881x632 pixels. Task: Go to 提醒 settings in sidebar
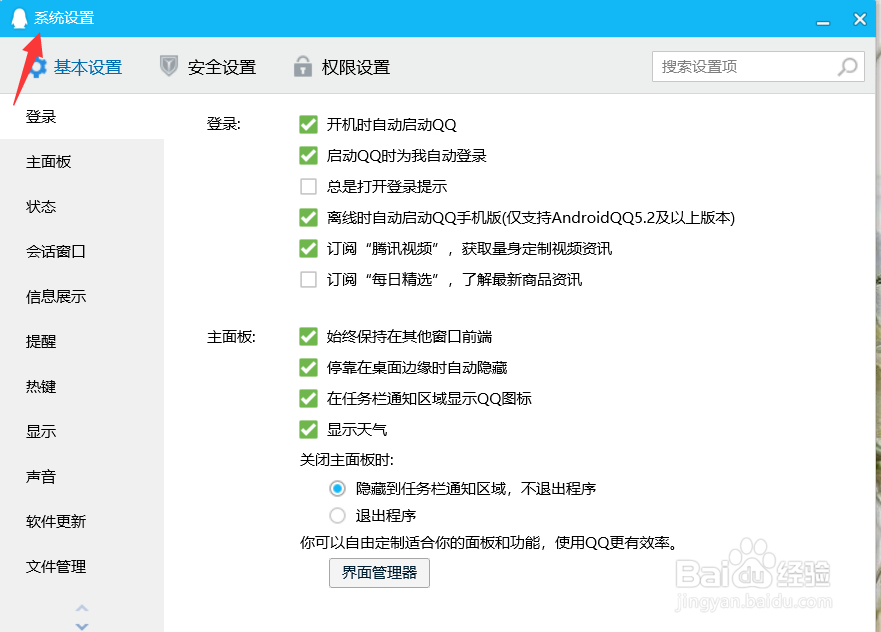82,342
